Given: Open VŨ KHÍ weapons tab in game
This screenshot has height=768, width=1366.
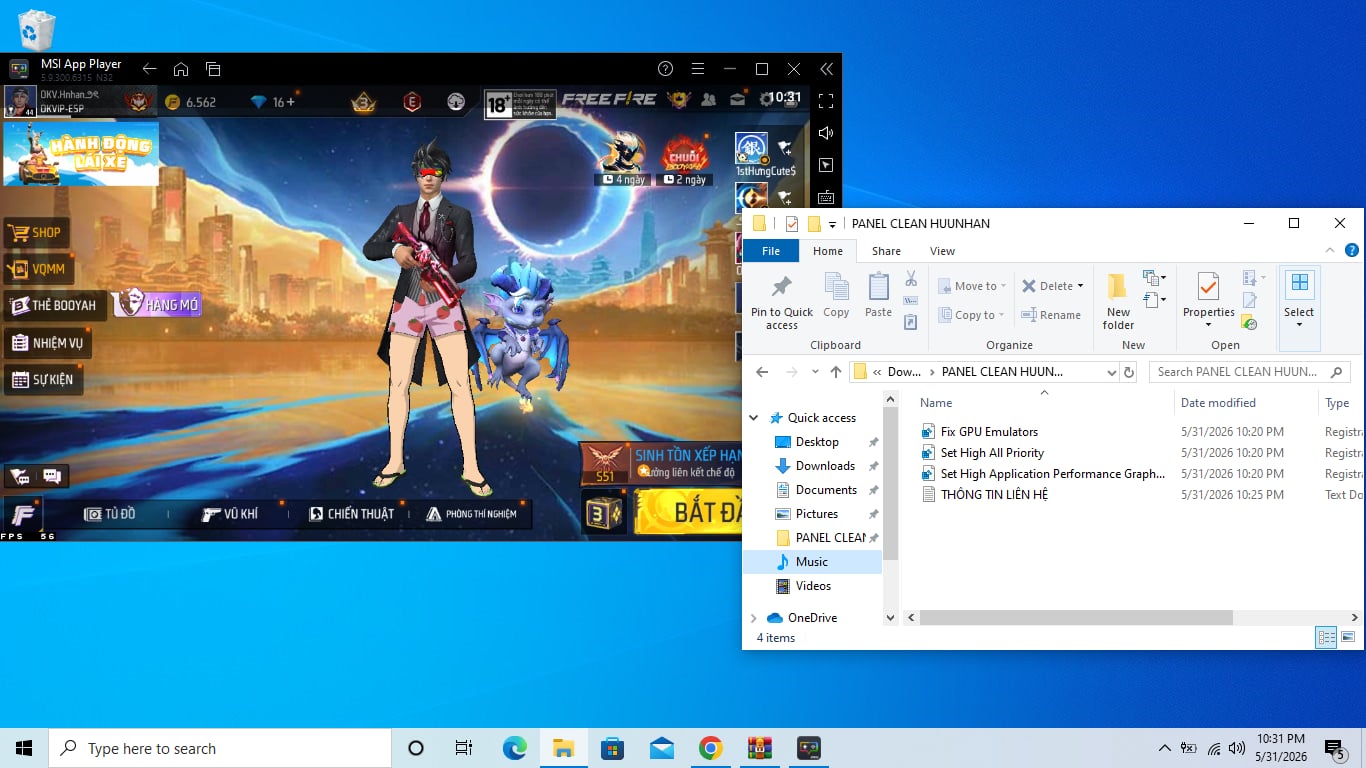Looking at the screenshot, I should 229,514.
